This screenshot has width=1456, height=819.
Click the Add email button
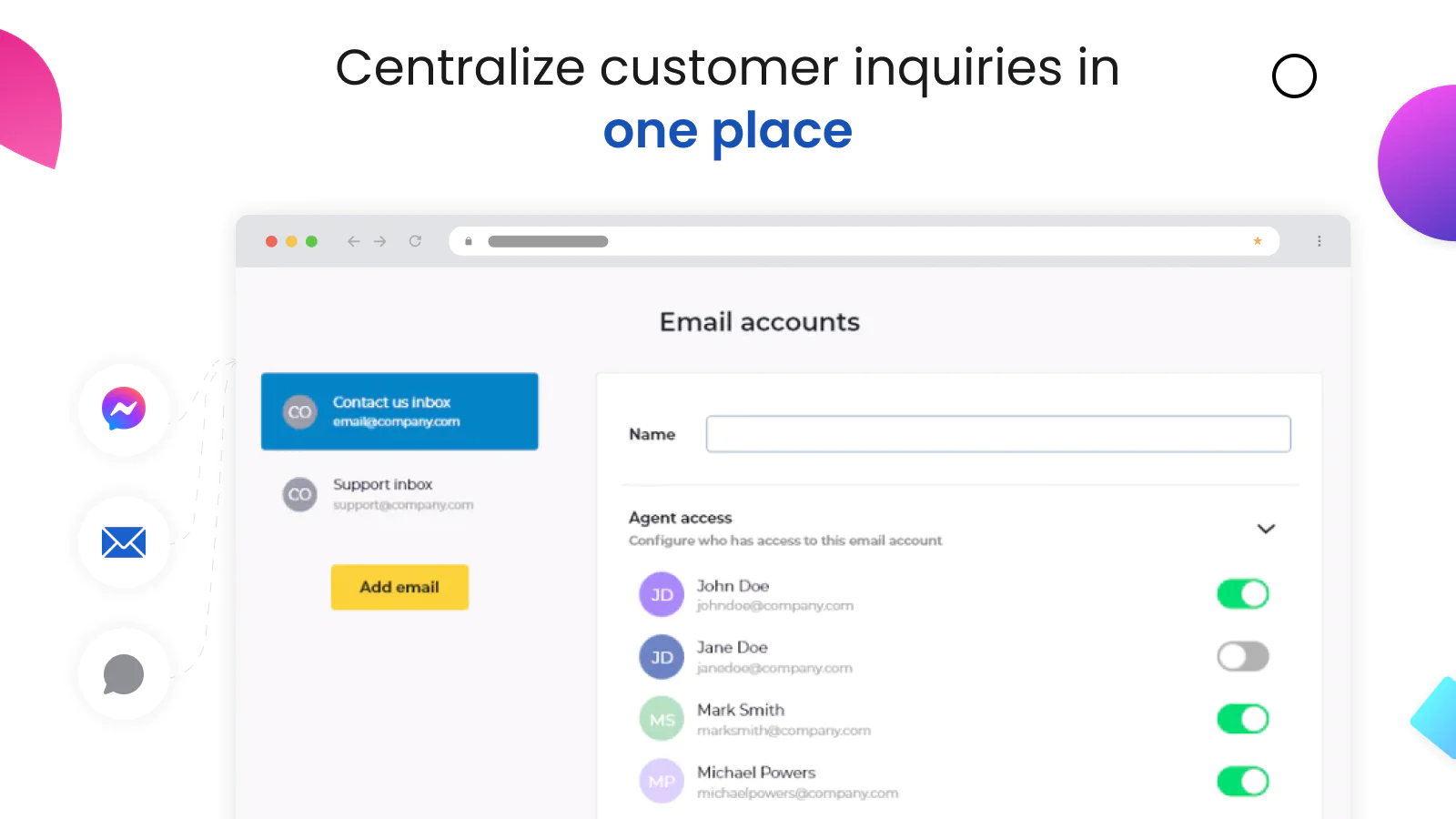399,587
